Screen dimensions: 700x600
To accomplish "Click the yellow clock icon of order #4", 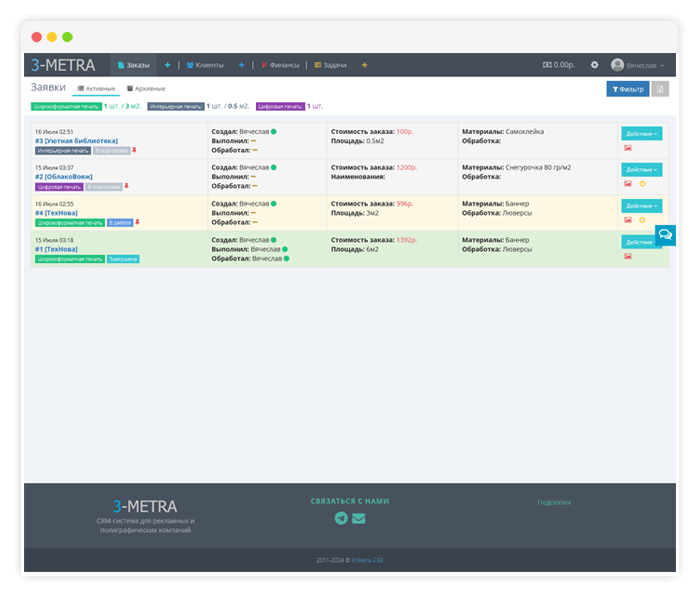I will tap(642, 220).
